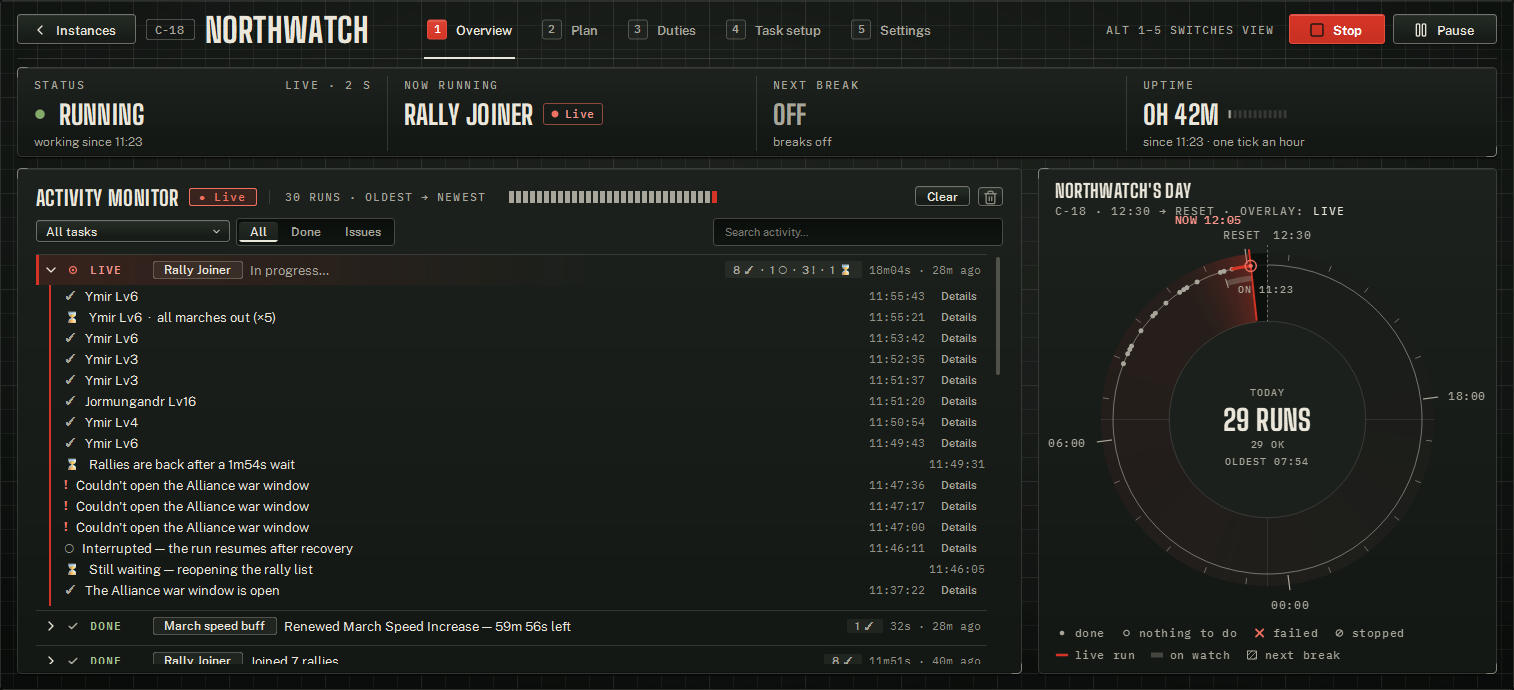Collapse the live Rally Joiner run
Screen dimensions: 1514x690
[51, 270]
